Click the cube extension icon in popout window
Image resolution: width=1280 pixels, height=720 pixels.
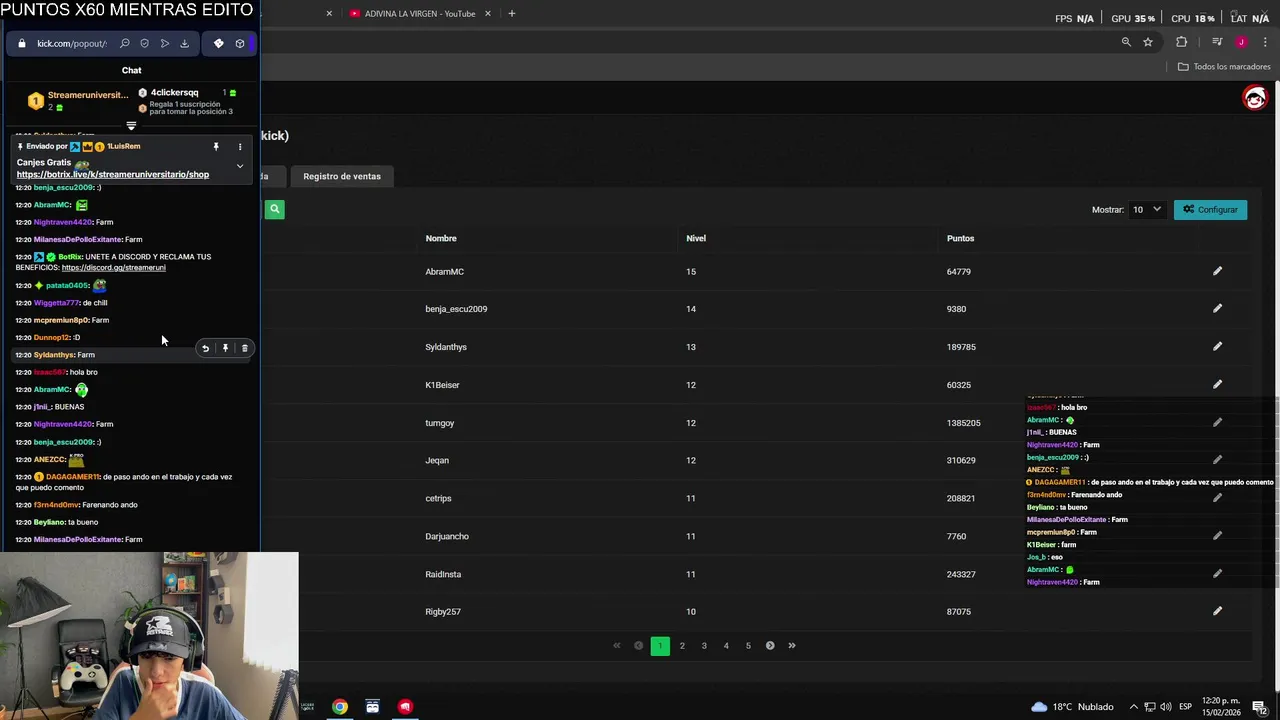[240, 43]
